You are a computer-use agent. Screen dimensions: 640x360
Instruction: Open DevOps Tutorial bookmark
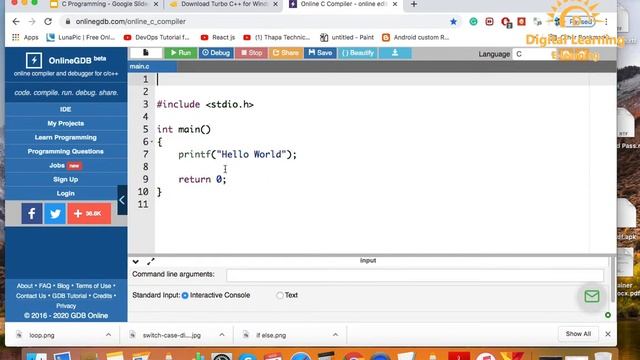pyautogui.click(x=156, y=37)
